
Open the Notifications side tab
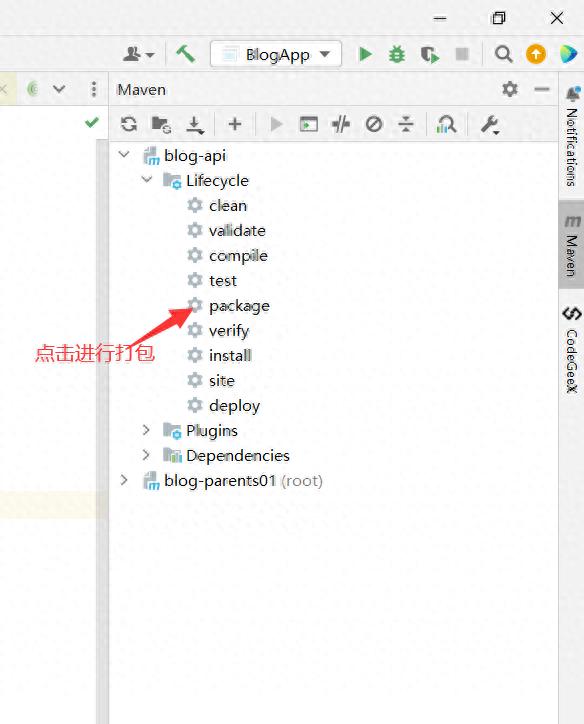coord(572,136)
